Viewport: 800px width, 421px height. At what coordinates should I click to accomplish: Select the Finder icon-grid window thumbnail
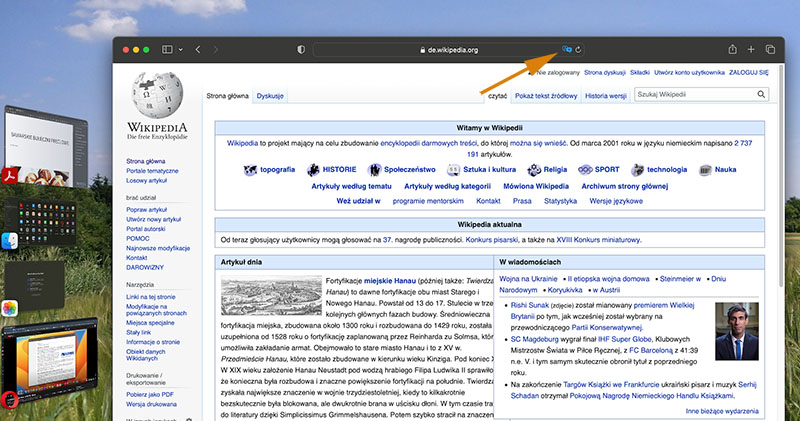click(42, 222)
